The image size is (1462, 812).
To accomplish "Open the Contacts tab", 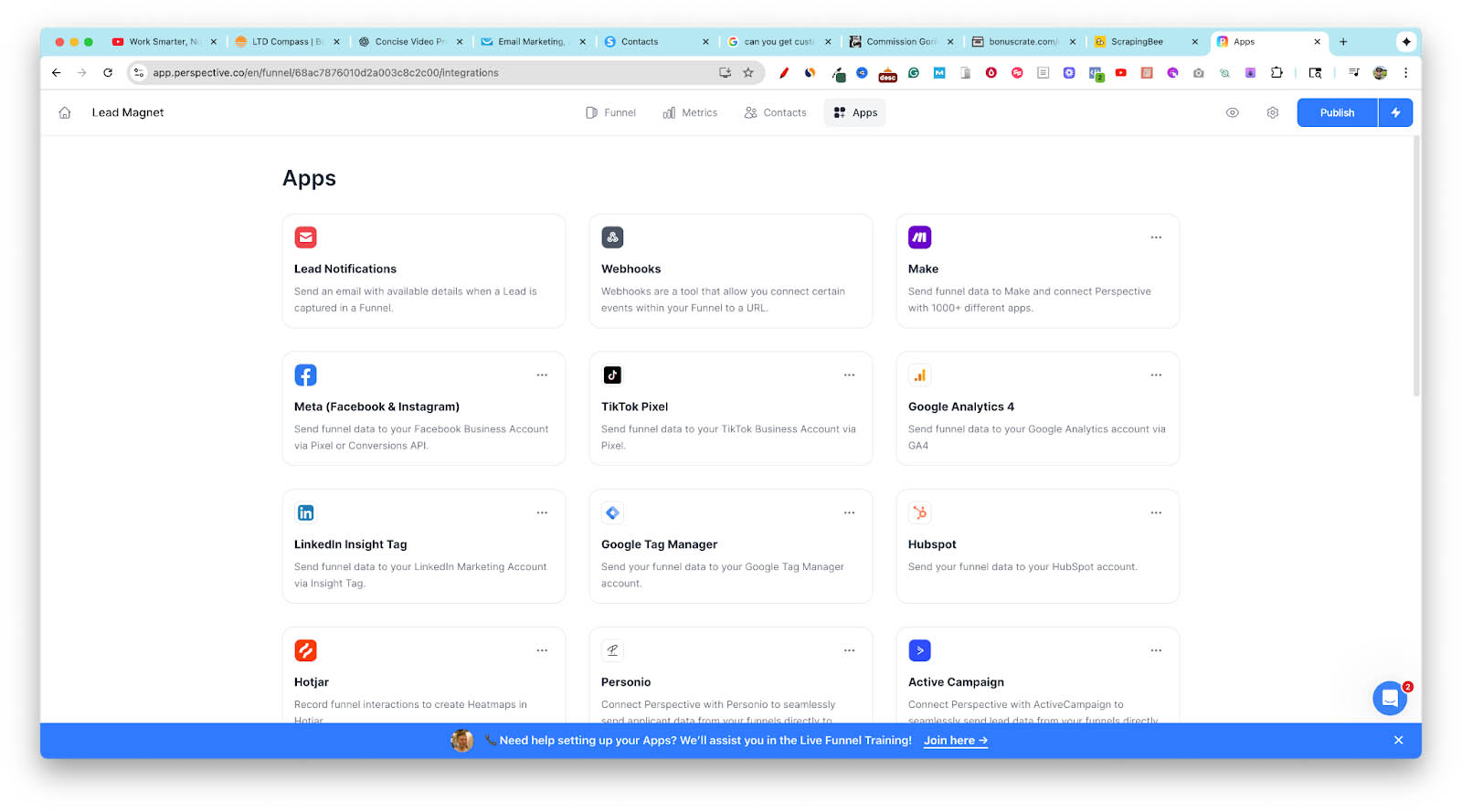I will coord(775,113).
